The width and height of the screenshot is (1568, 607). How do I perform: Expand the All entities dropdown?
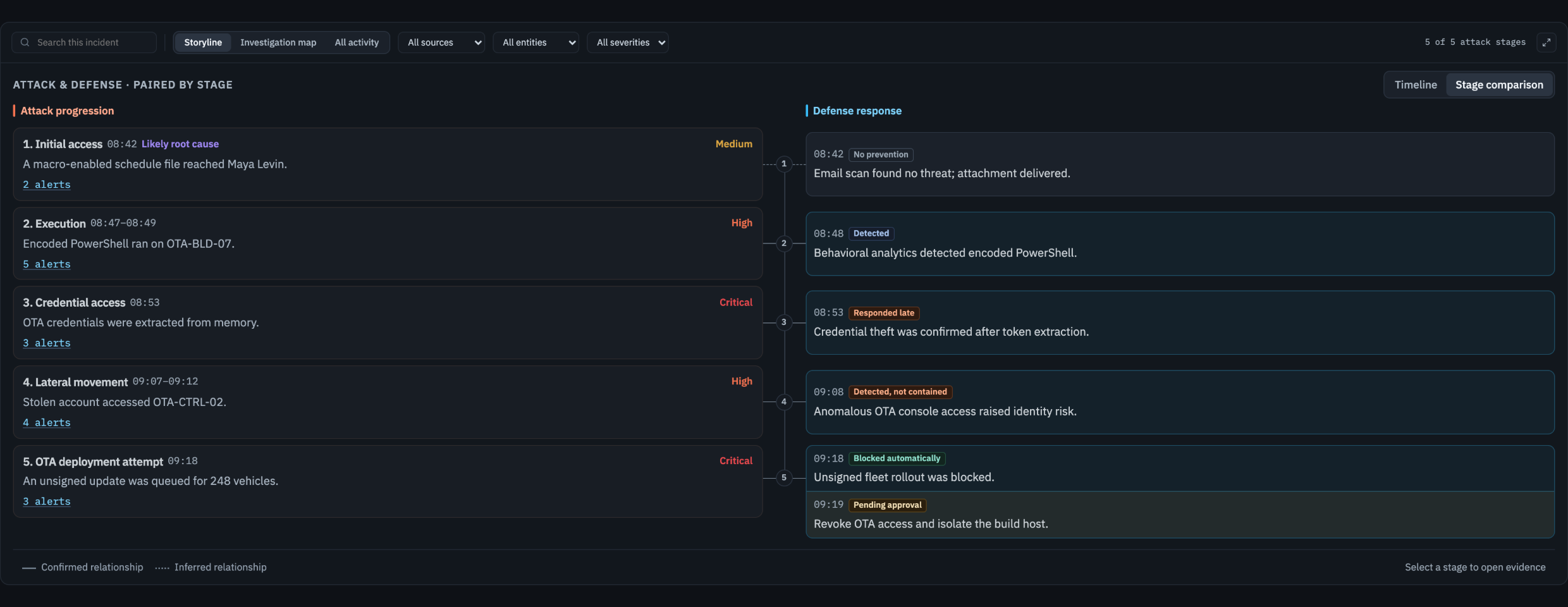[536, 42]
